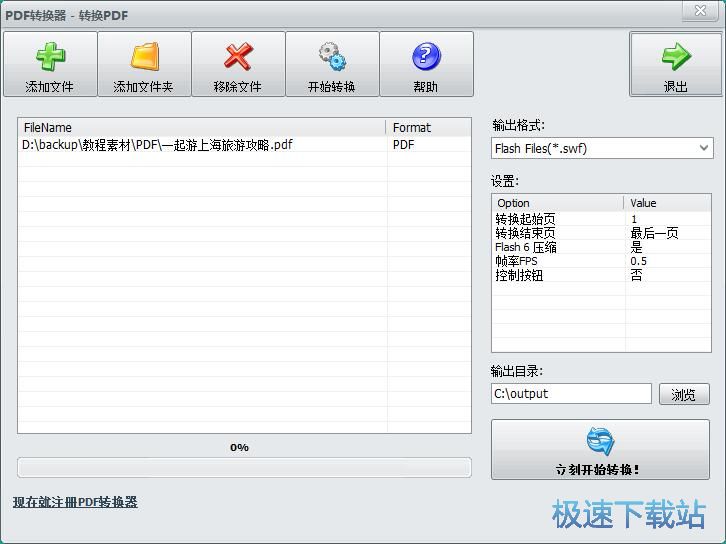Click the 控制按钮 value 否
This screenshot has height=544, width=726.
(x=636, y=275)
